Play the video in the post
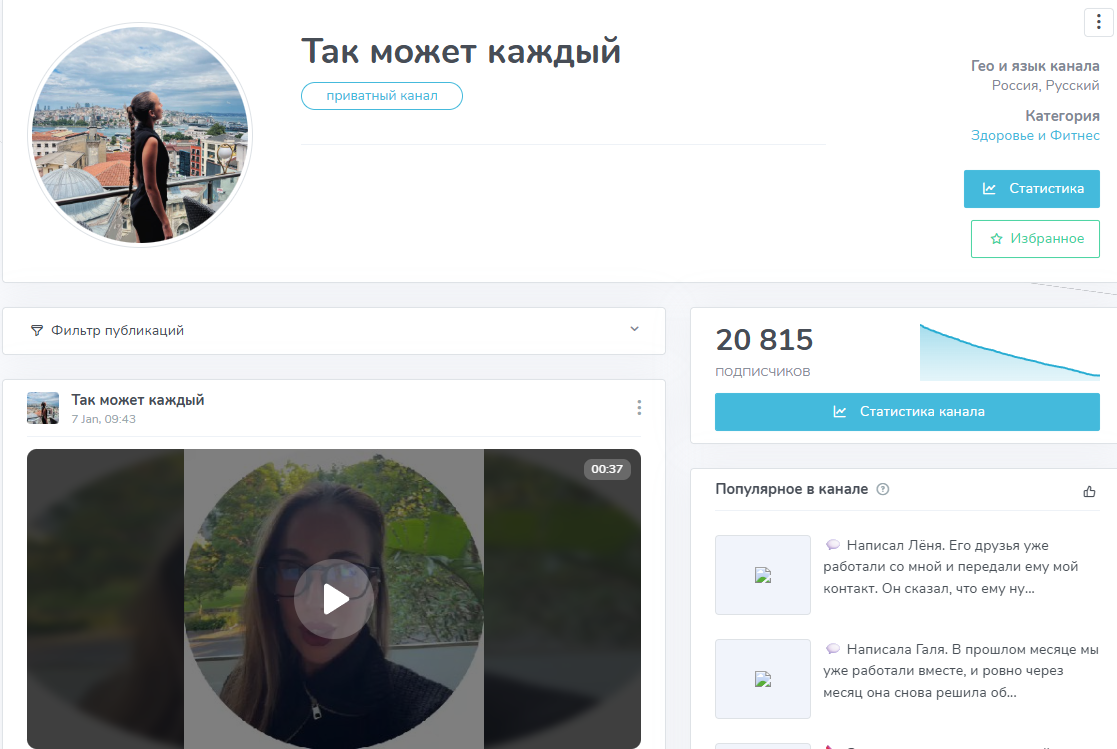This screenshot has width=1117, height=749. (x=333, y=597)
